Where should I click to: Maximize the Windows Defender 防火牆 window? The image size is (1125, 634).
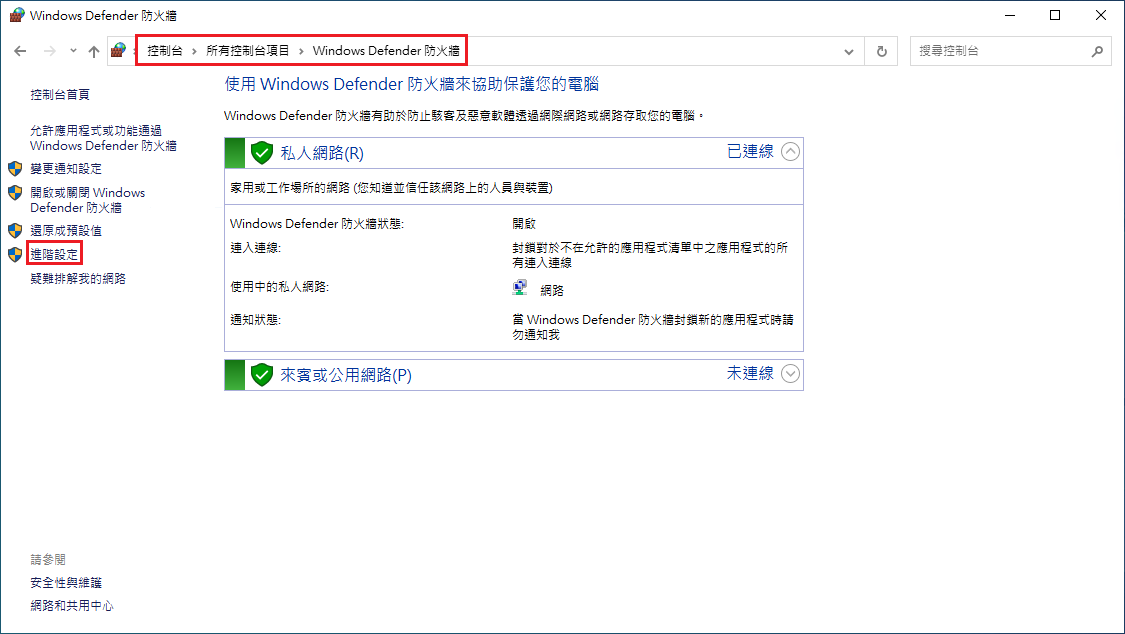1055,15
